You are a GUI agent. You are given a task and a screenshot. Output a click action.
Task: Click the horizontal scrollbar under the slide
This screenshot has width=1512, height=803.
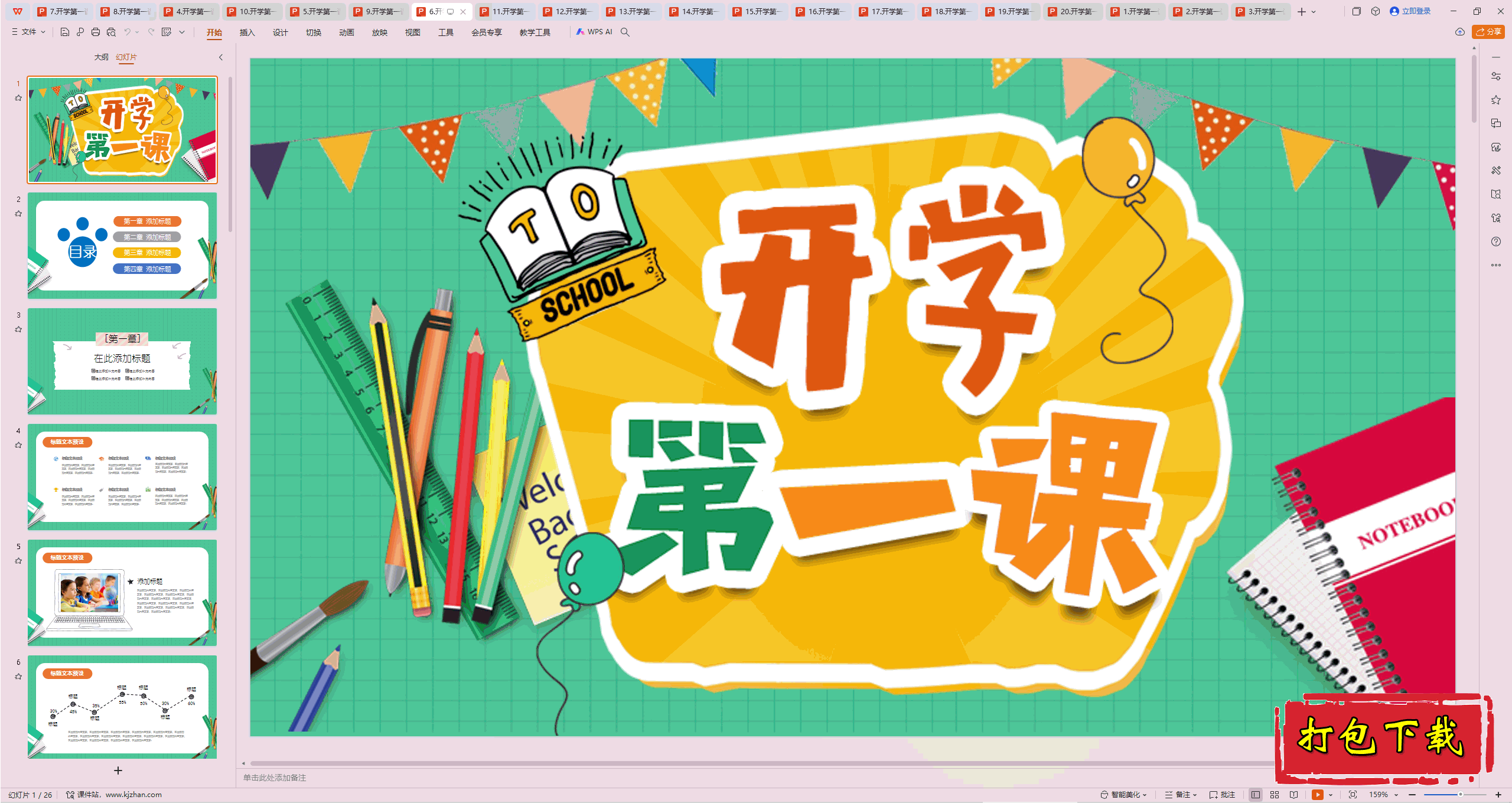tap(762, 763)
